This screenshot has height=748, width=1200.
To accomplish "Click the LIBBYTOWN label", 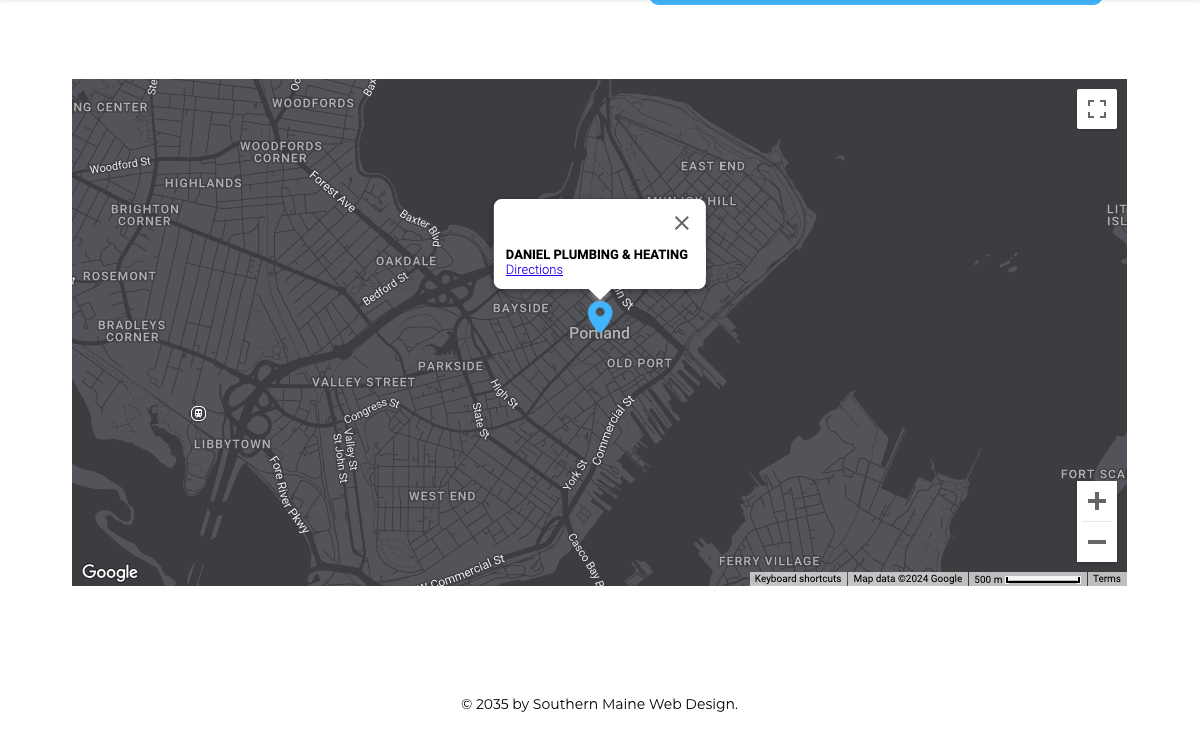I will point(232,444).
